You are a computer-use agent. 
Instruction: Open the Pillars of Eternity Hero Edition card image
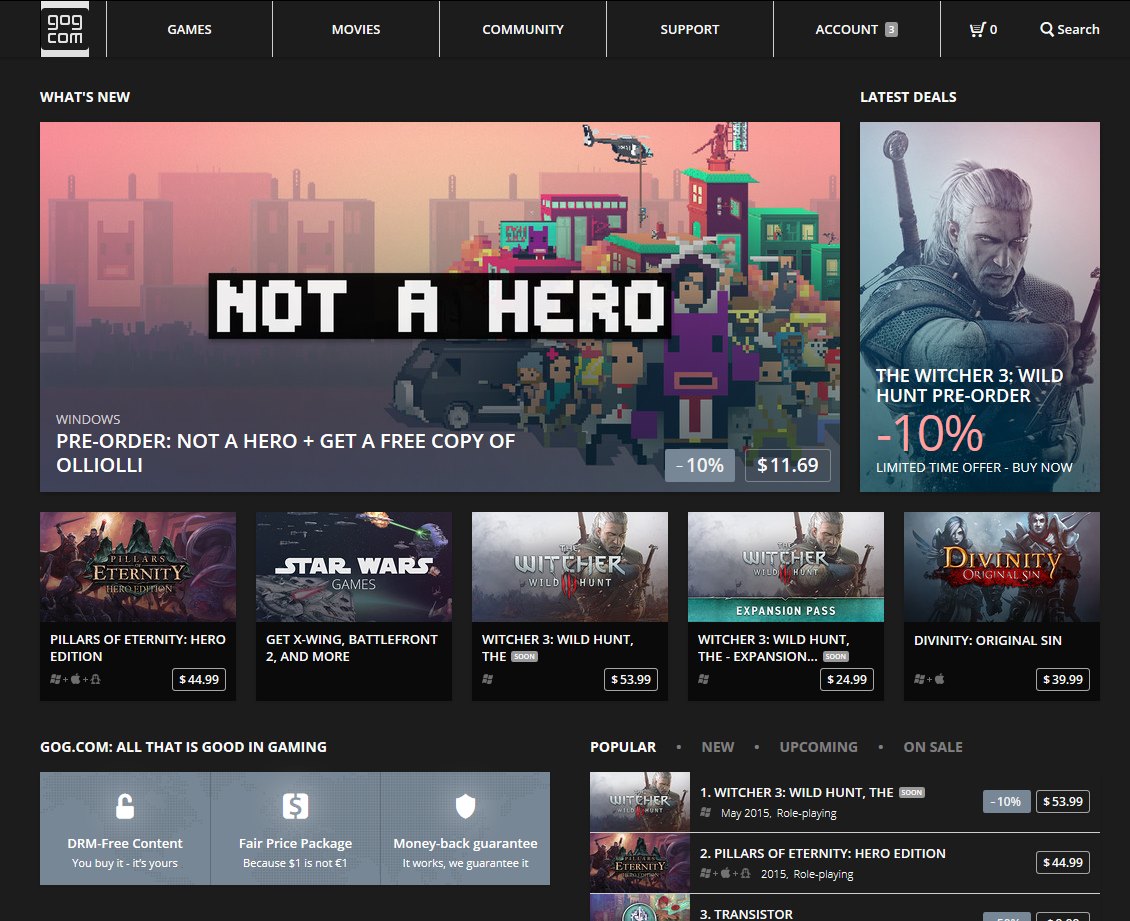point(138,567)
